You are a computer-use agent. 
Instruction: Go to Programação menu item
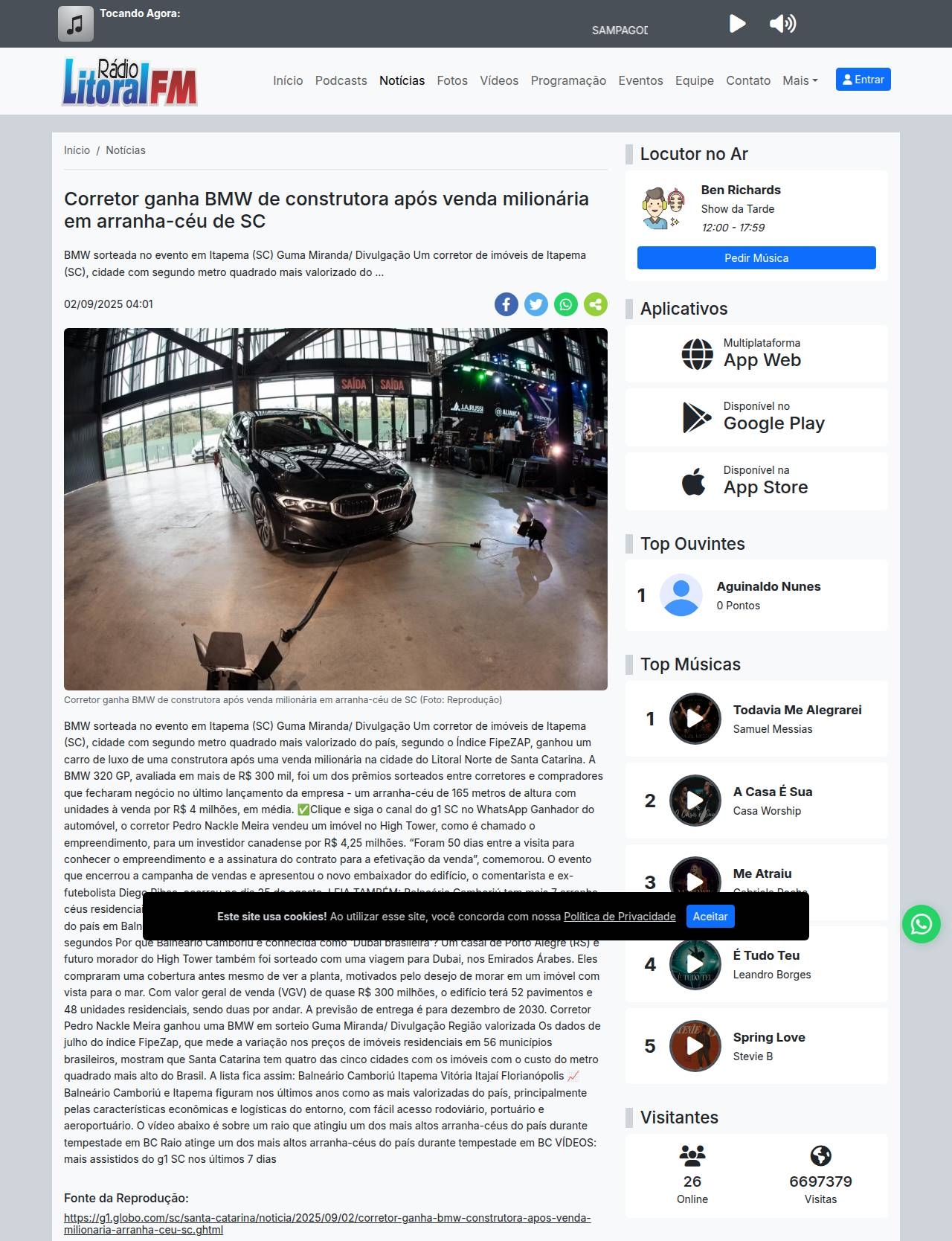point(568,80)
